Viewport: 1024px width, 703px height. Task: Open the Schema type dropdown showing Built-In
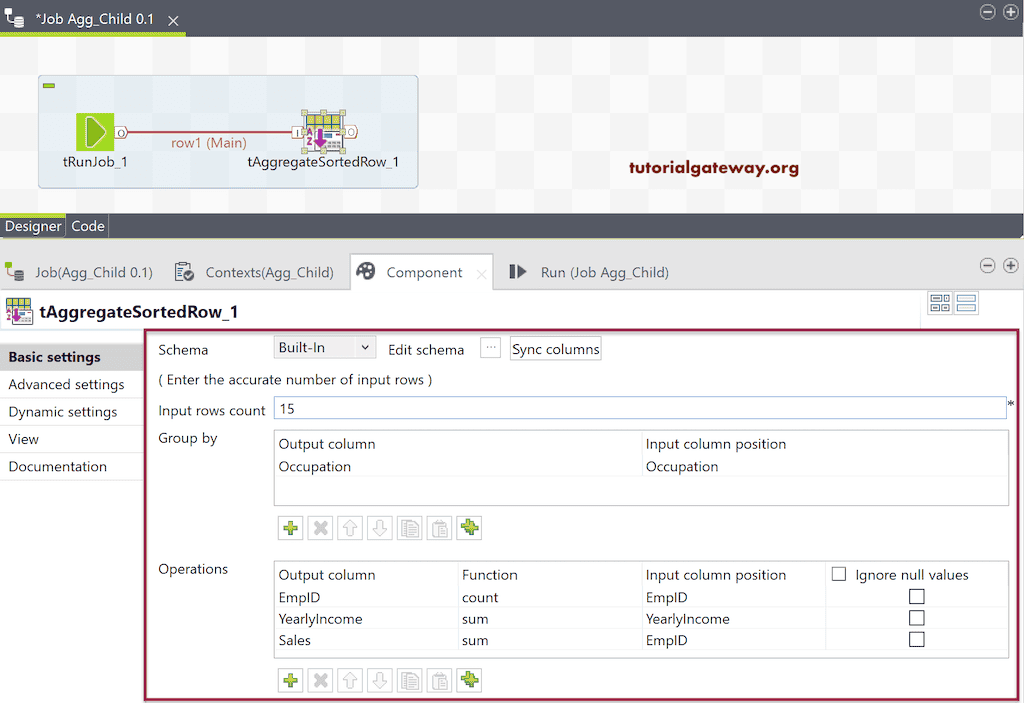point(324,348)
